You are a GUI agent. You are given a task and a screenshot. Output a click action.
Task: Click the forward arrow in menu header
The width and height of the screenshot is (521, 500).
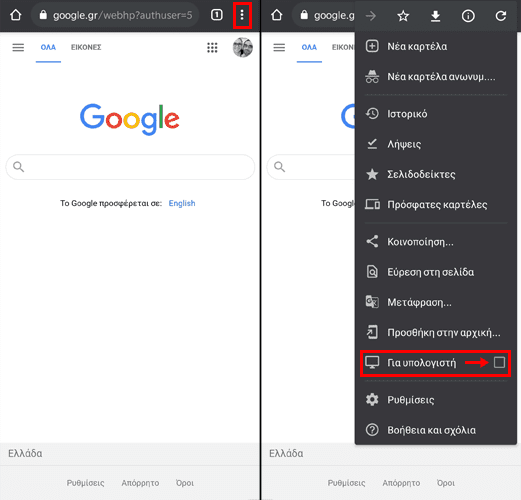coord(371,16)
